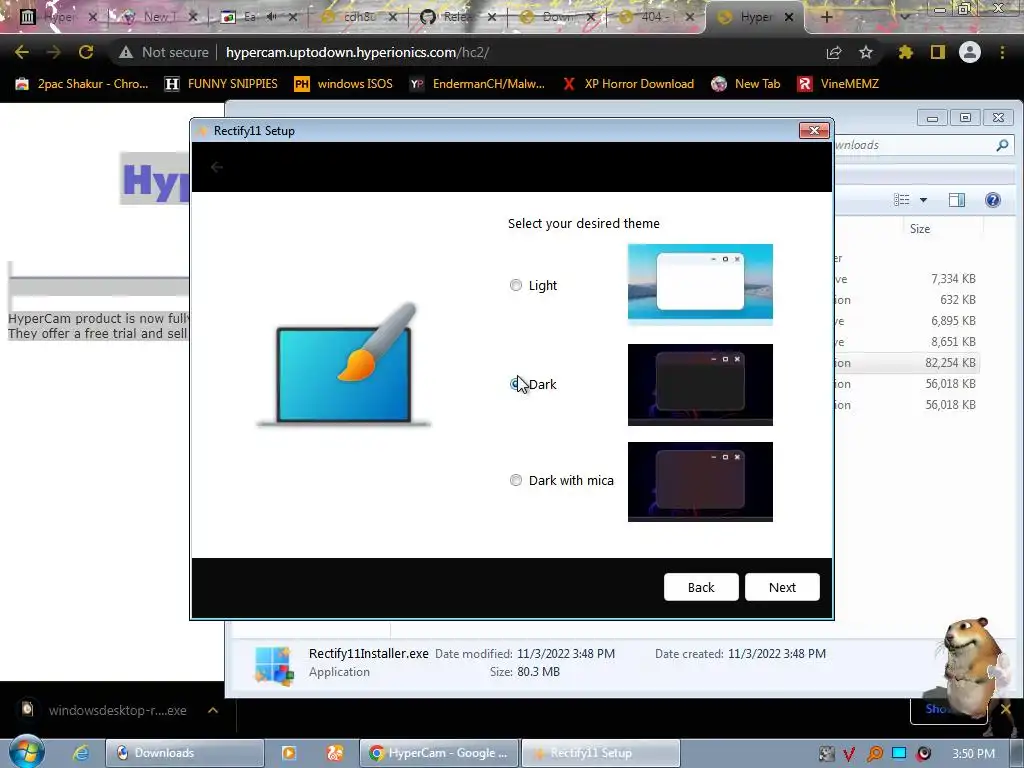Click the Not secure warning icon
This screenshot has width=1024, height=768.
click(x=126, y=52)
